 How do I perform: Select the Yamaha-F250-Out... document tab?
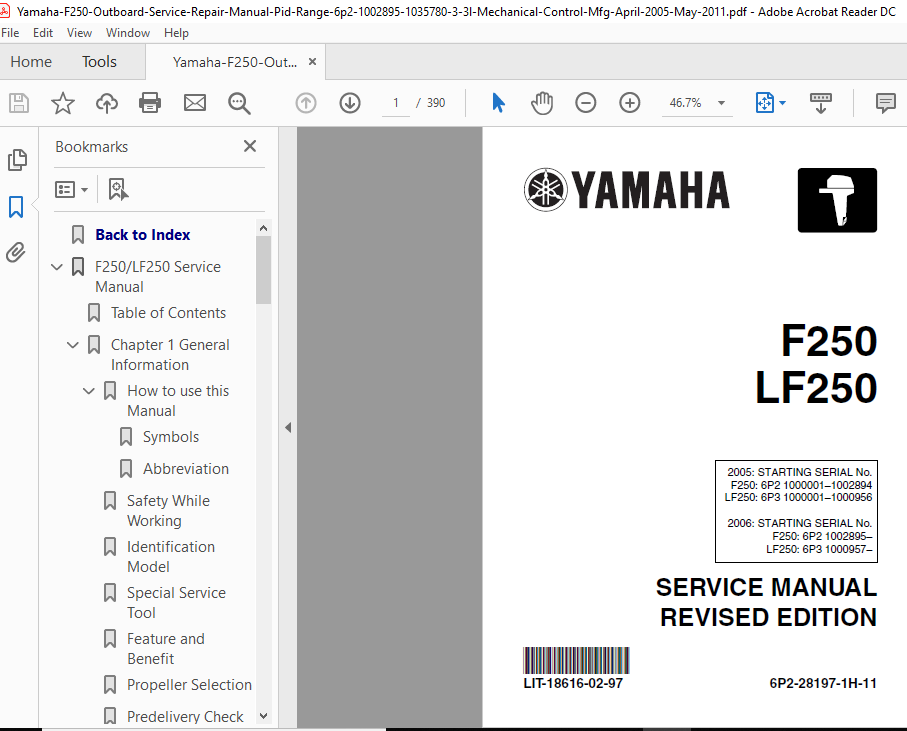click(235, 62)
